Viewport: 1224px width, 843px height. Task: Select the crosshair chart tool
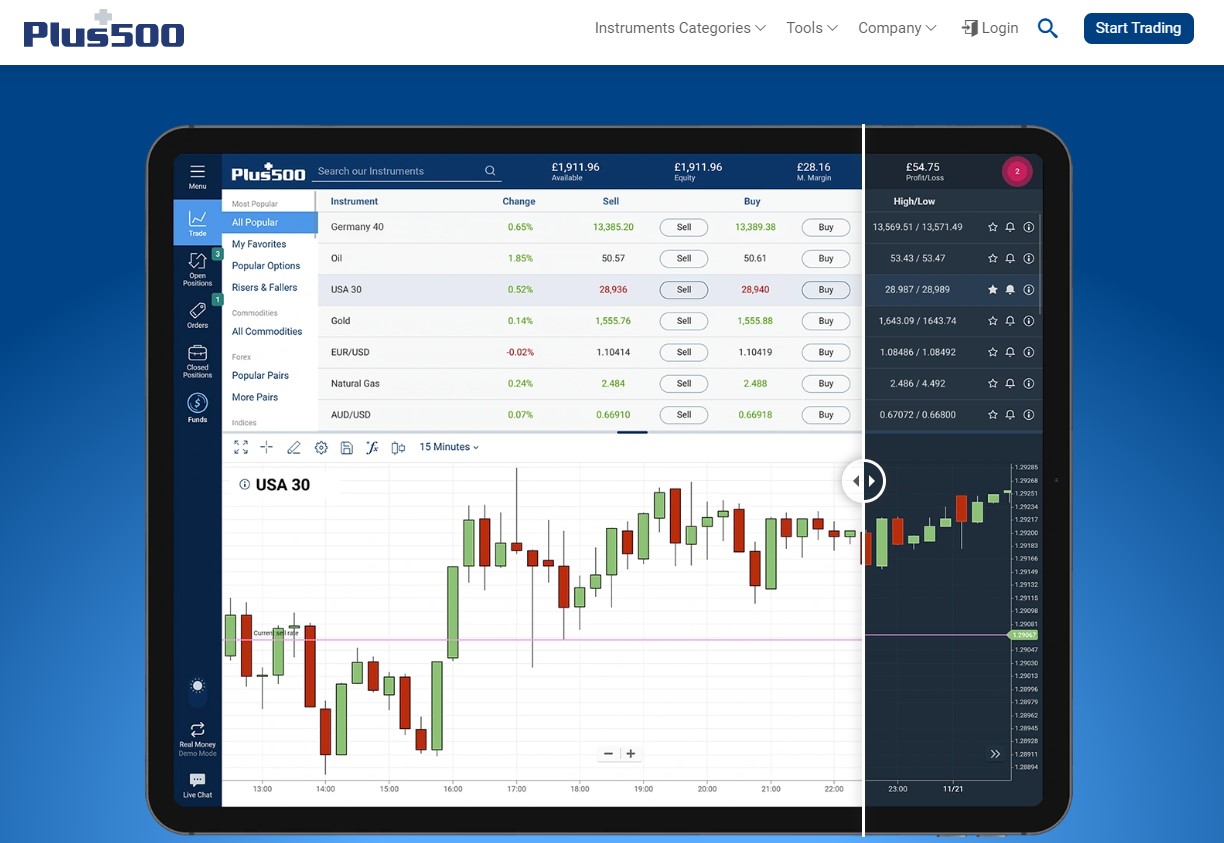click(266, 447)
